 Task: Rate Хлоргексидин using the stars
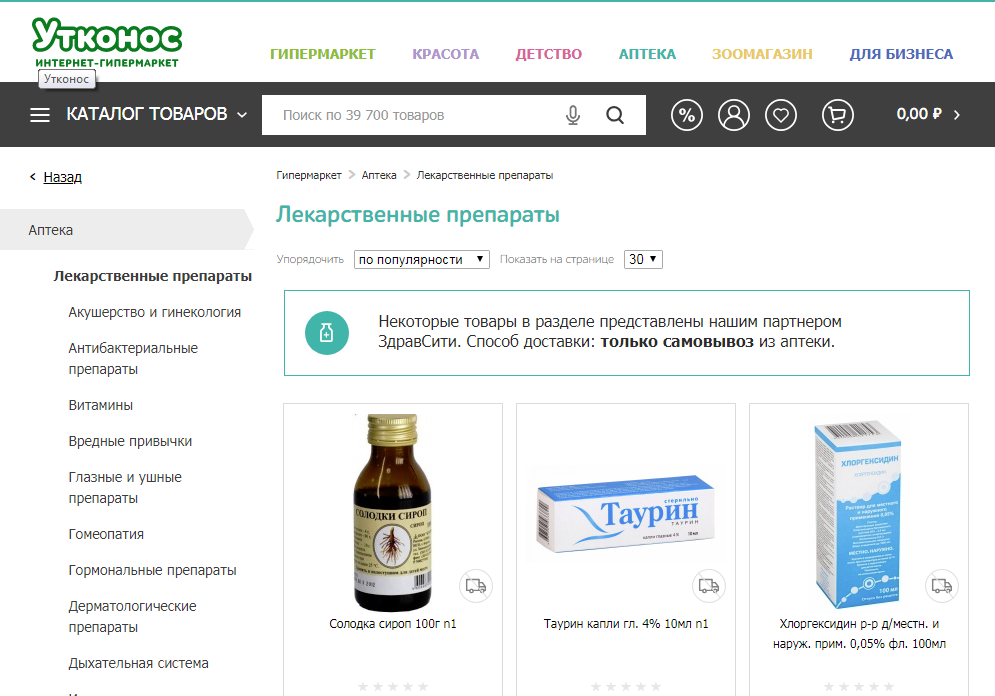tap(859, 686)
